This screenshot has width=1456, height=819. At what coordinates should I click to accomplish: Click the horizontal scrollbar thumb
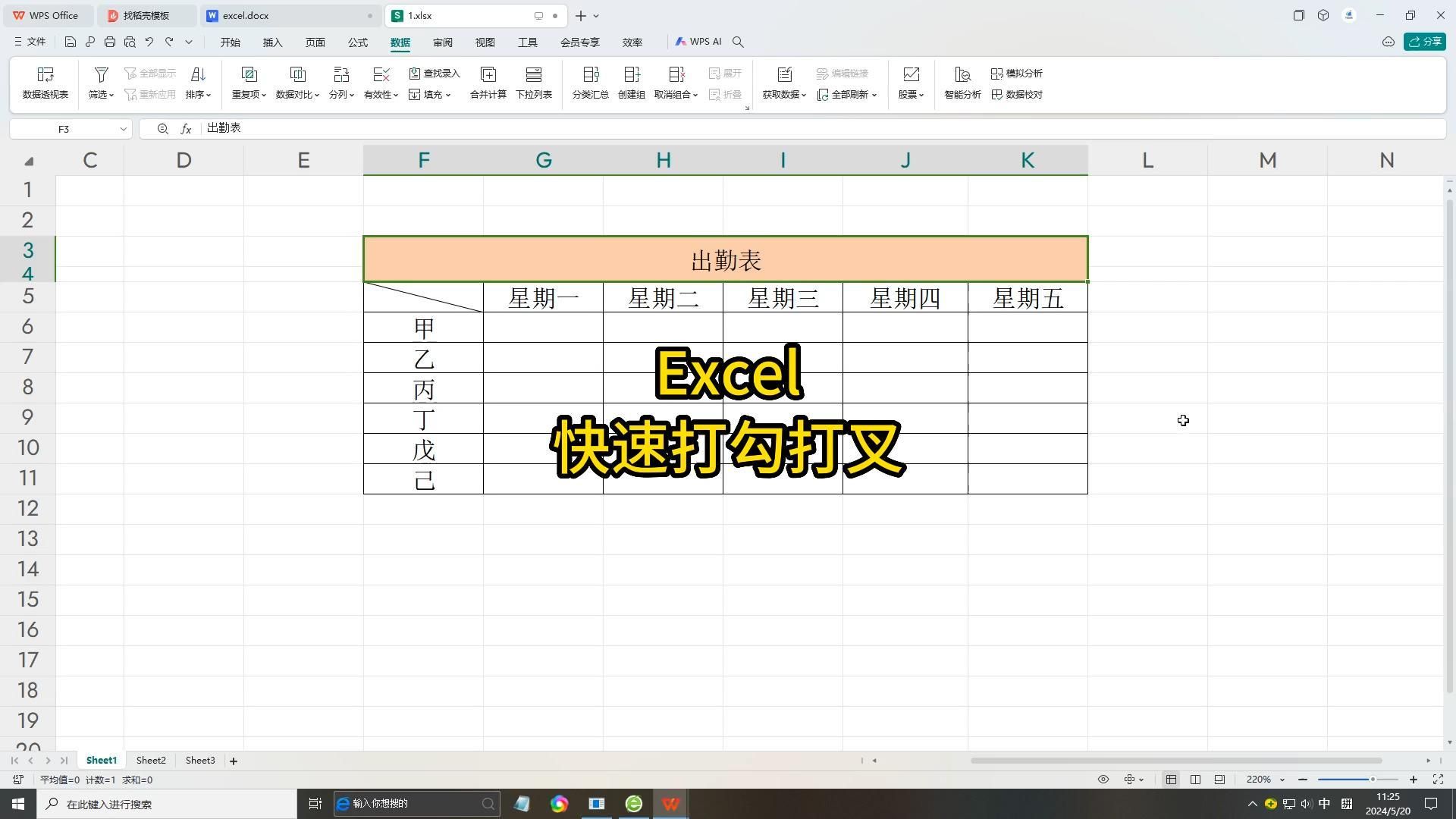pyautogui.click(x=1175, y=761)
